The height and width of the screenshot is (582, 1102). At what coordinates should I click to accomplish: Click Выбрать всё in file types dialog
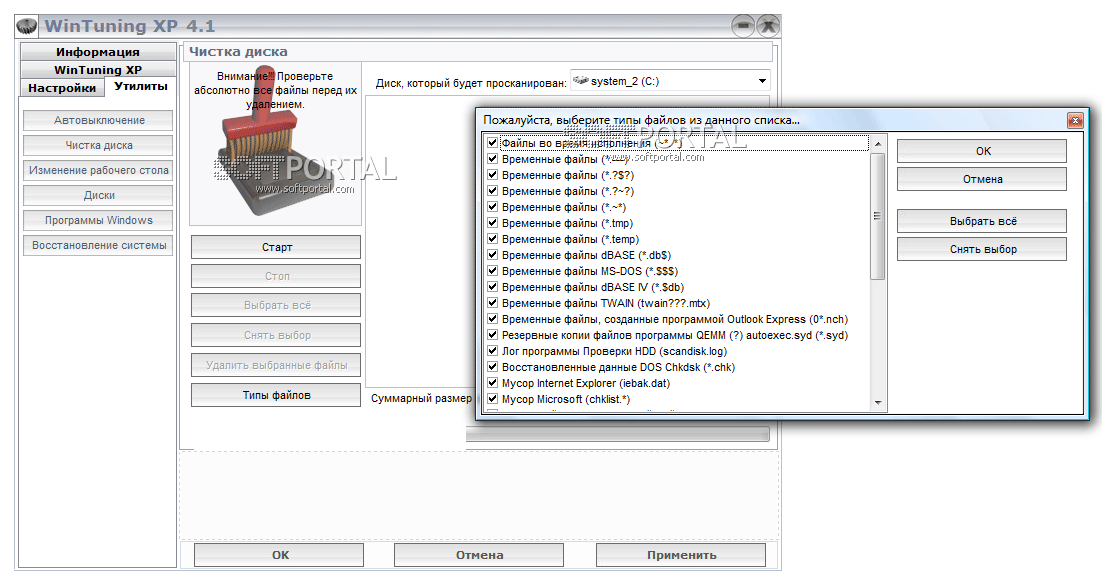pyautogui.click(x=982, y=221)
